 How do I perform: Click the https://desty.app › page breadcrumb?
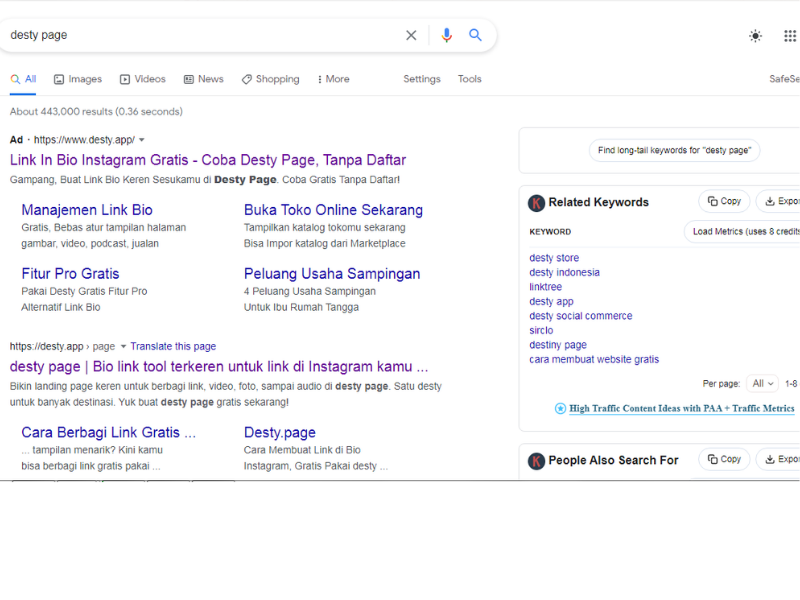[x=62, y=346]
